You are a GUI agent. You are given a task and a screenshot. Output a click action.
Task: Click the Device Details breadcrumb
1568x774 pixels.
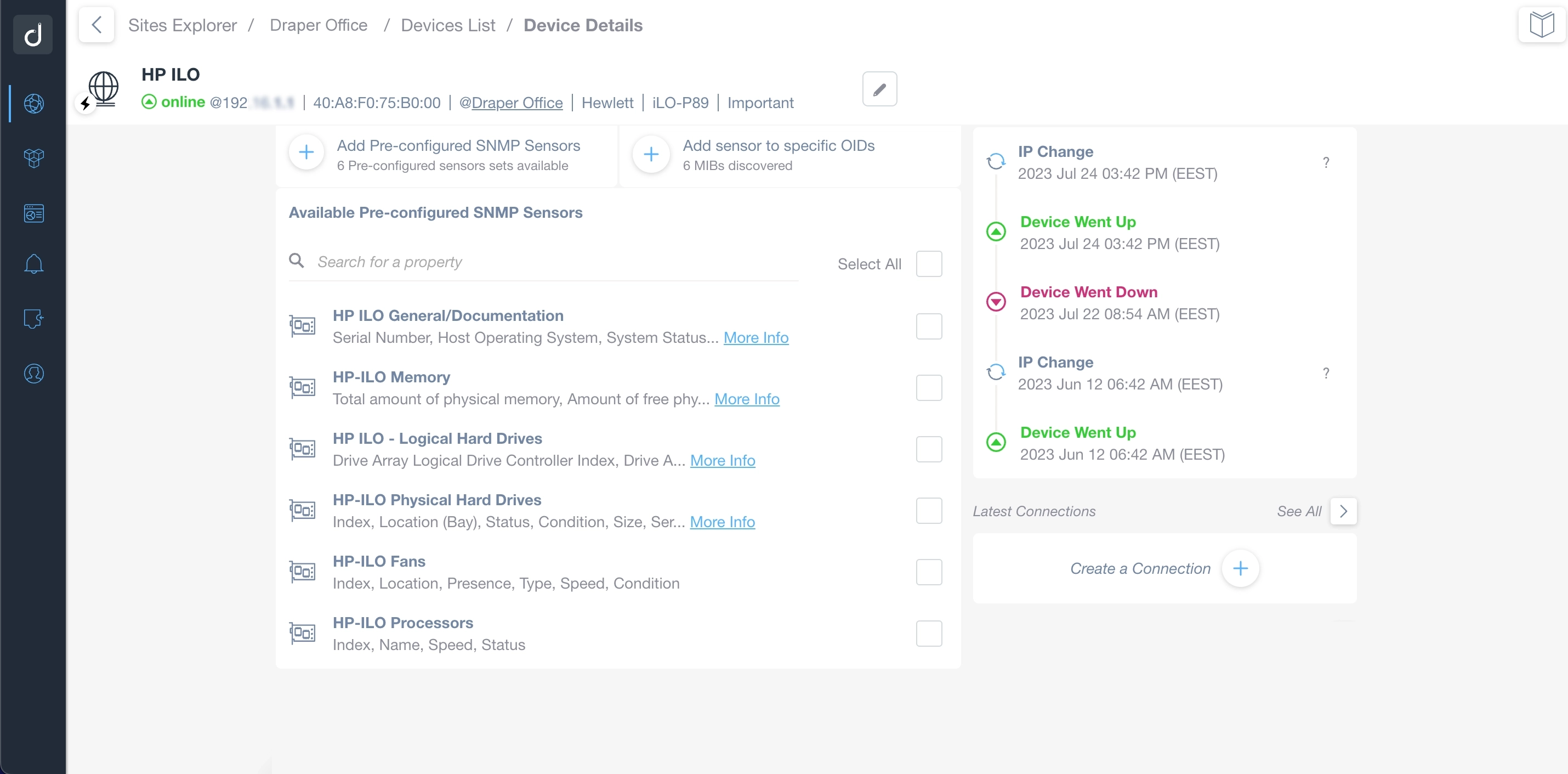coord(583,25)
